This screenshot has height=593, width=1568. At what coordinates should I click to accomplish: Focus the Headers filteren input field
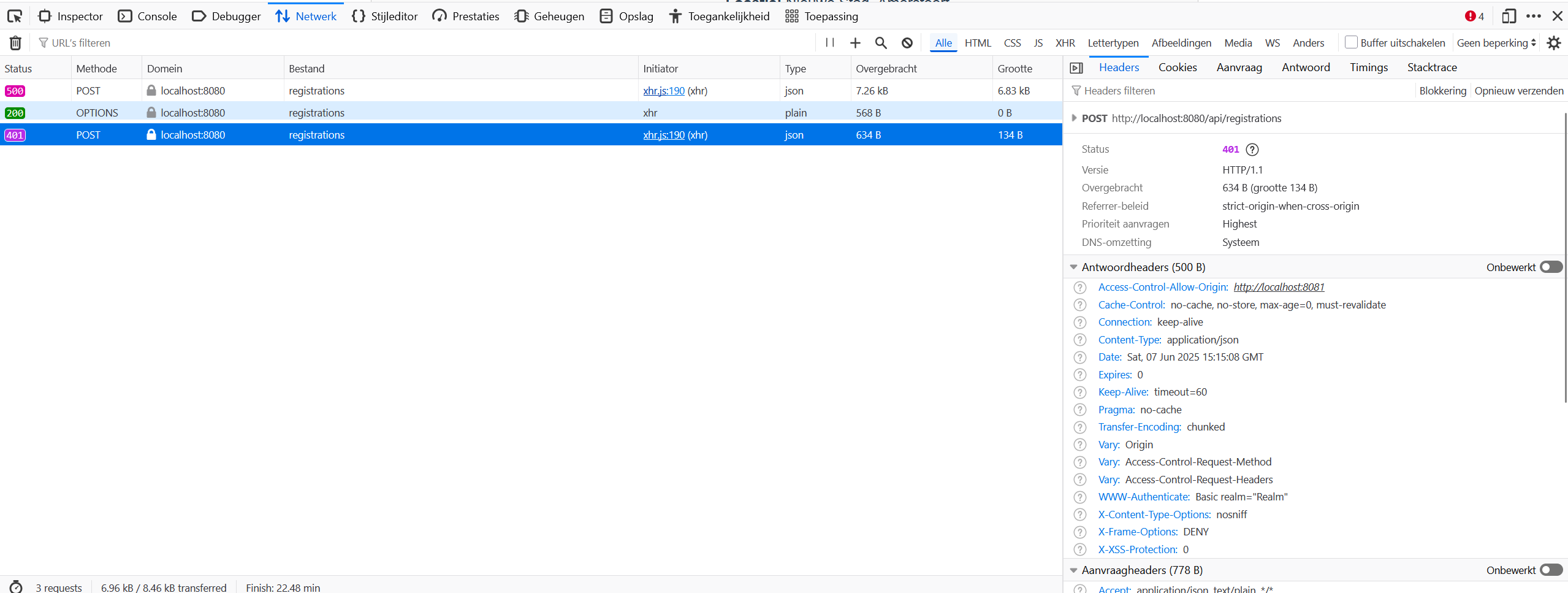click(x=1240, y=91)
